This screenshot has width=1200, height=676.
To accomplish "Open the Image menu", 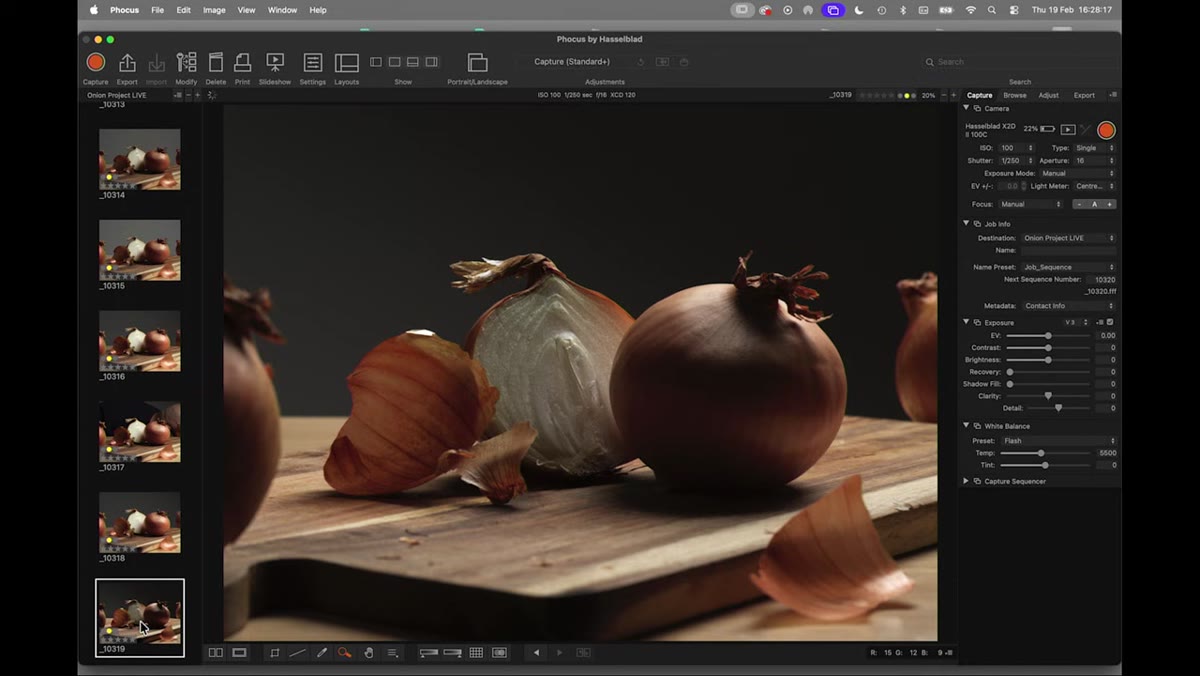I will click(x=214, y=10).
